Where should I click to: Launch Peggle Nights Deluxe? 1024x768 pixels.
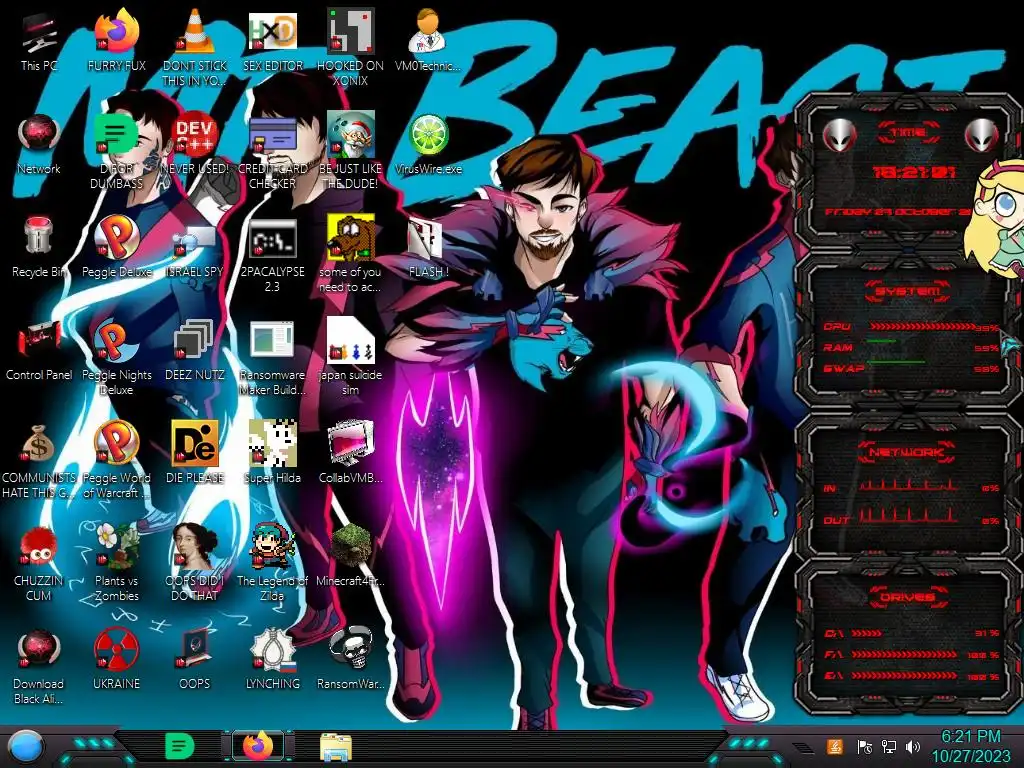pos(116,357)
